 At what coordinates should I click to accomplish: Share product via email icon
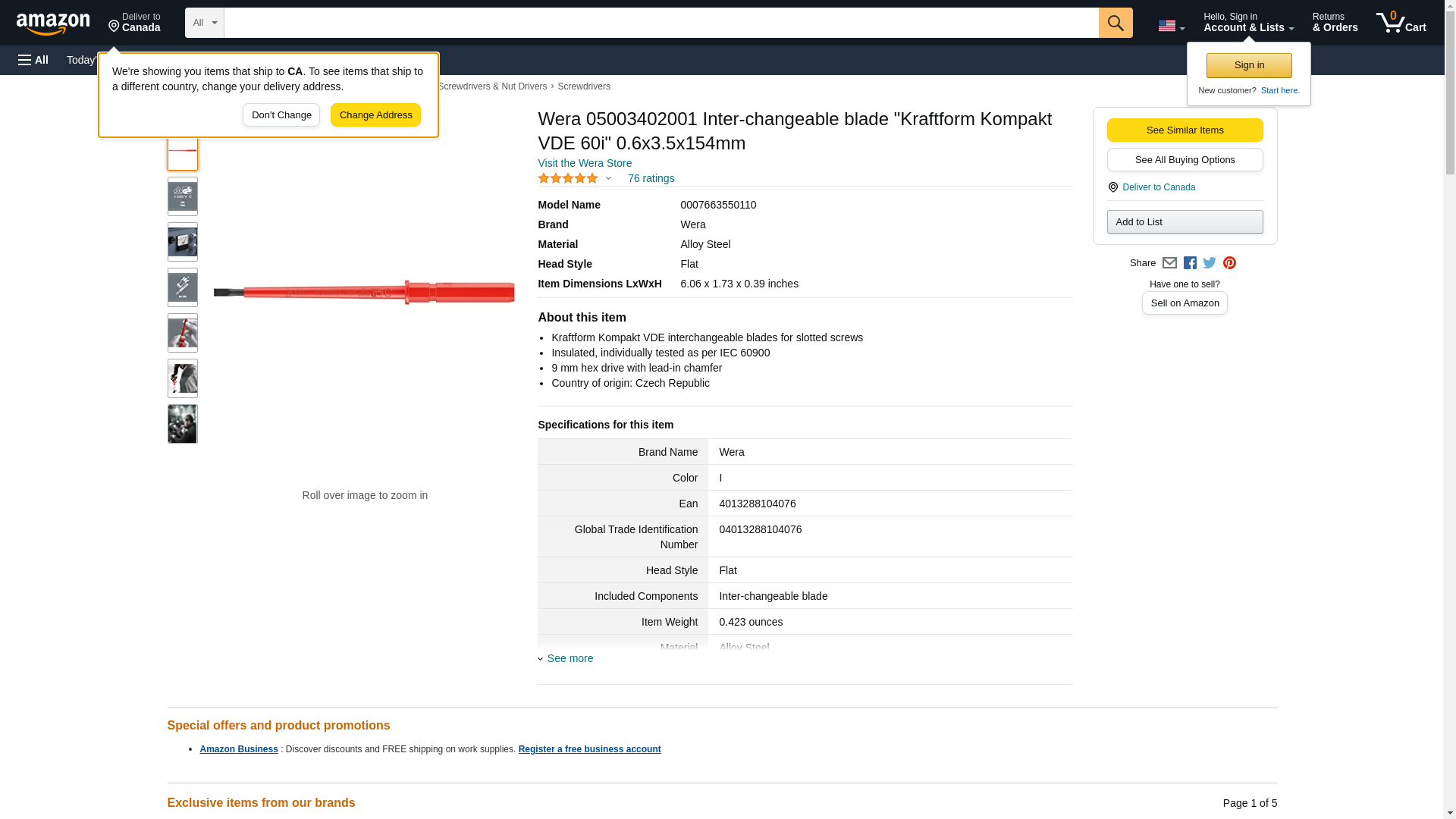coord(1169,263)
